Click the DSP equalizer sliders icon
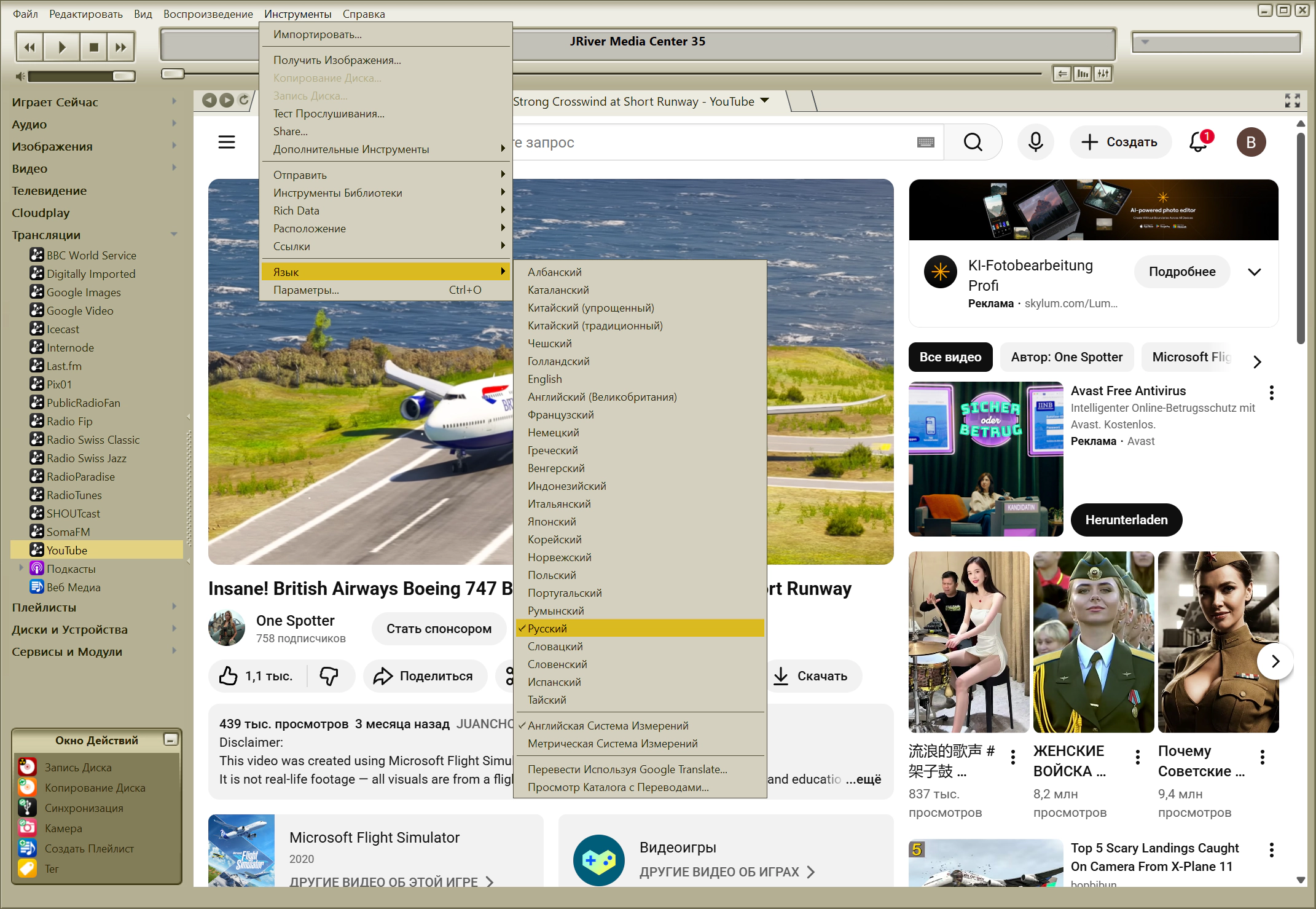This screenshot has width=1316, height=909. [1103, 74]
